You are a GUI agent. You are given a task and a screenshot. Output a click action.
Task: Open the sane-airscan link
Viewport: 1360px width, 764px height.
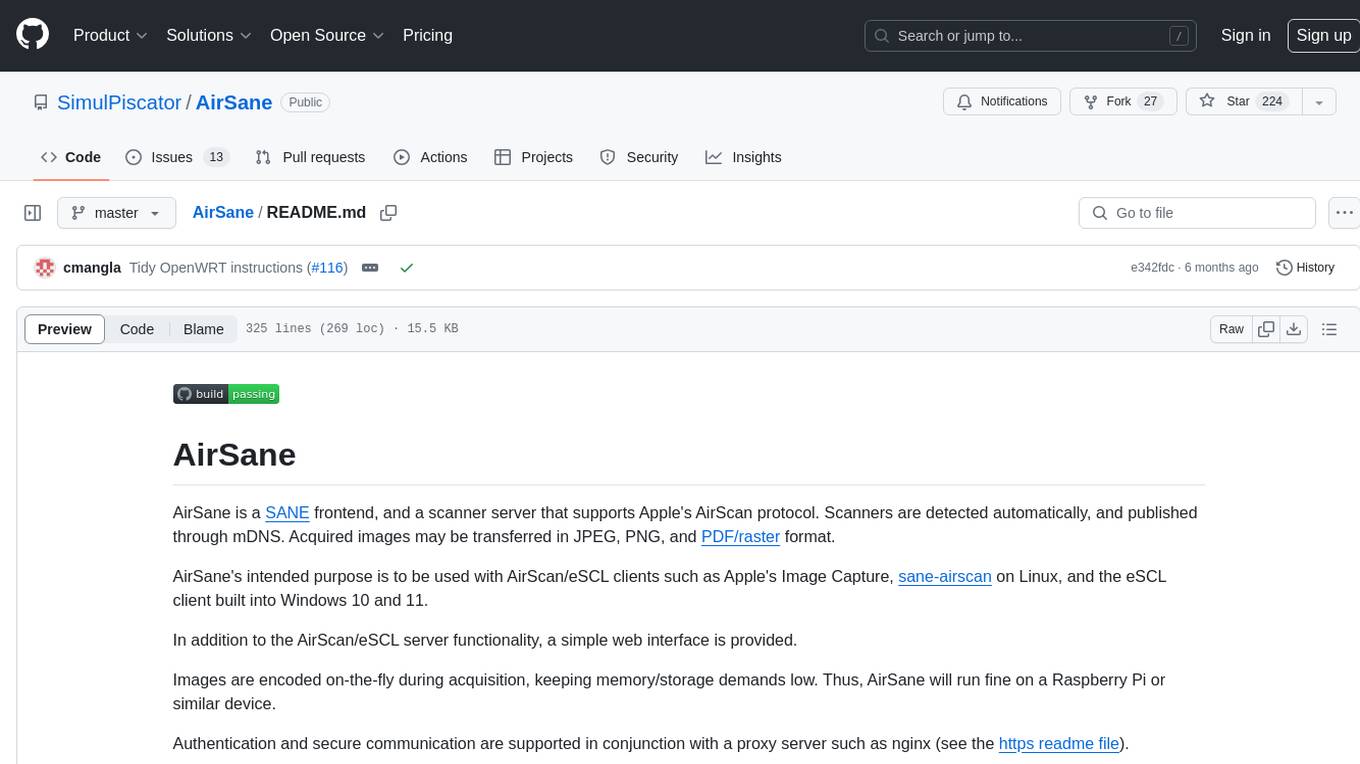(945, 577)
